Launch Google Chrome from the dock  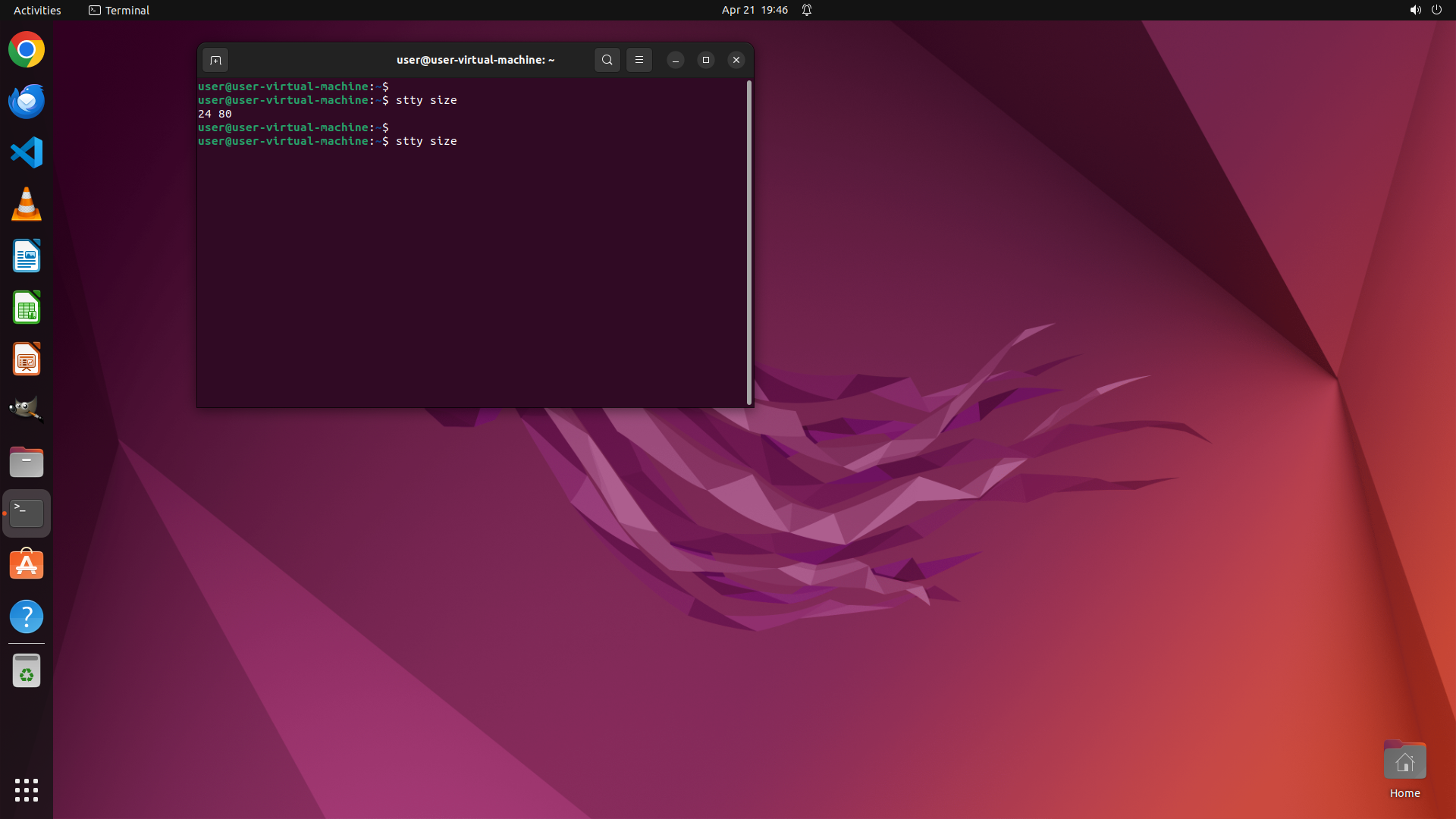point(27,50)
